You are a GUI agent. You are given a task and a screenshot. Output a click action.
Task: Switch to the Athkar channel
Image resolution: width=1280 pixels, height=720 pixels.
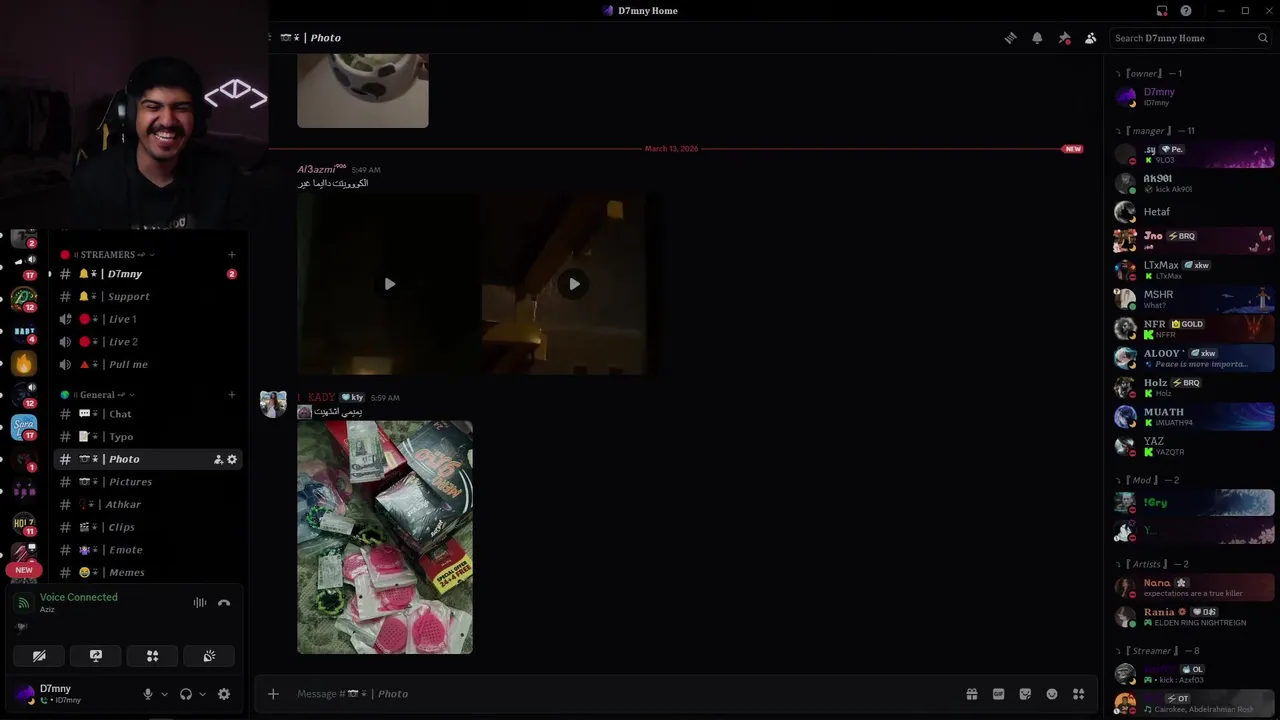click(x=148, y=505)
